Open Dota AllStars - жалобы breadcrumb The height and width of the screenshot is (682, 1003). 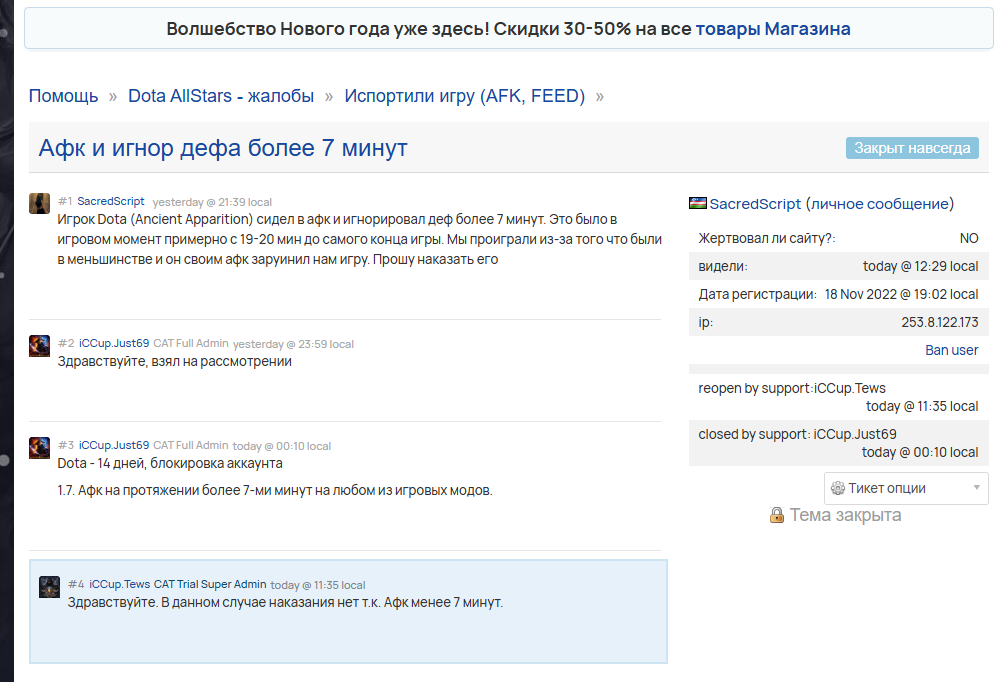(221, 96)
